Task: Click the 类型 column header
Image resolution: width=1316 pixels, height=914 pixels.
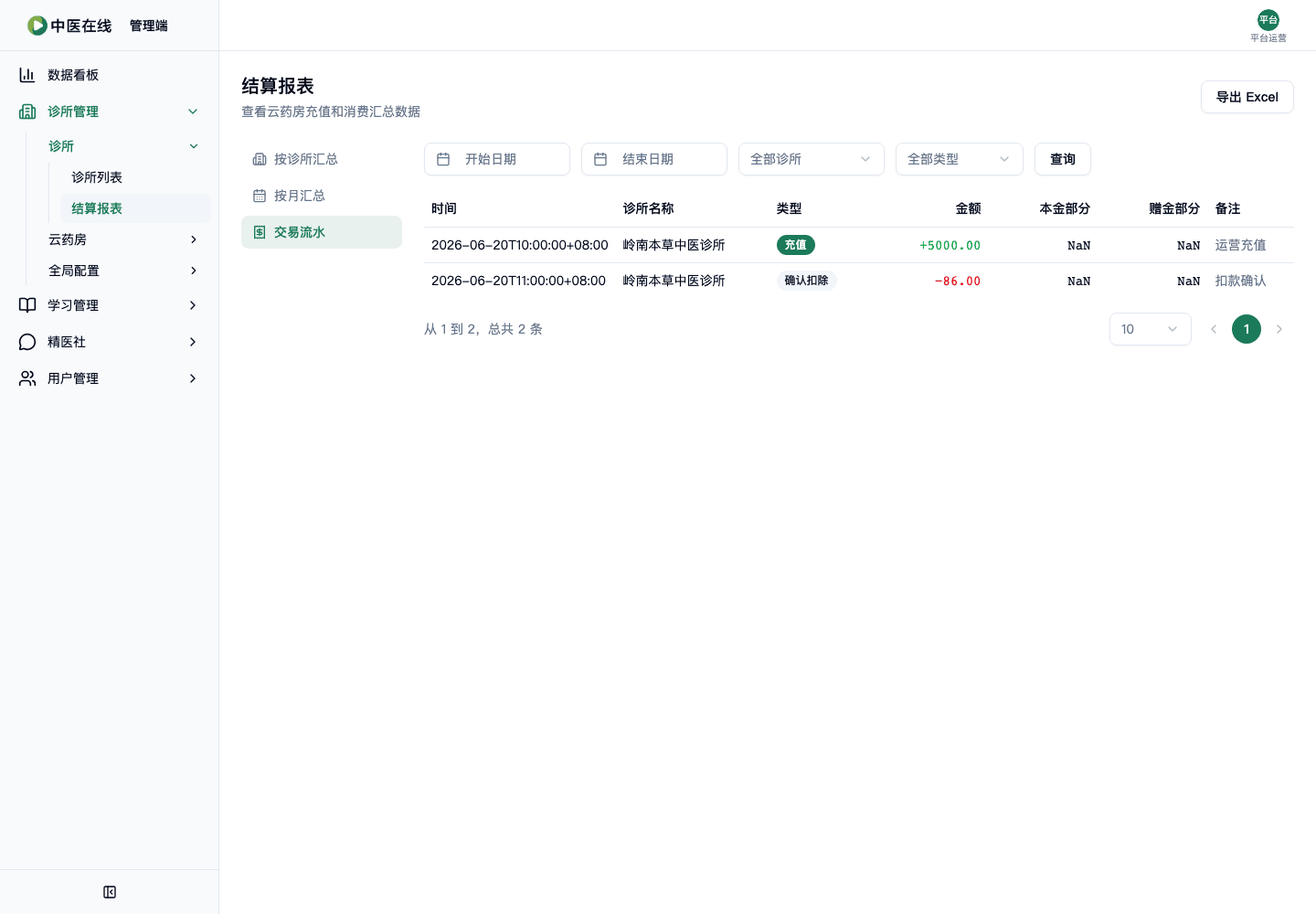Action: [790, 208]
